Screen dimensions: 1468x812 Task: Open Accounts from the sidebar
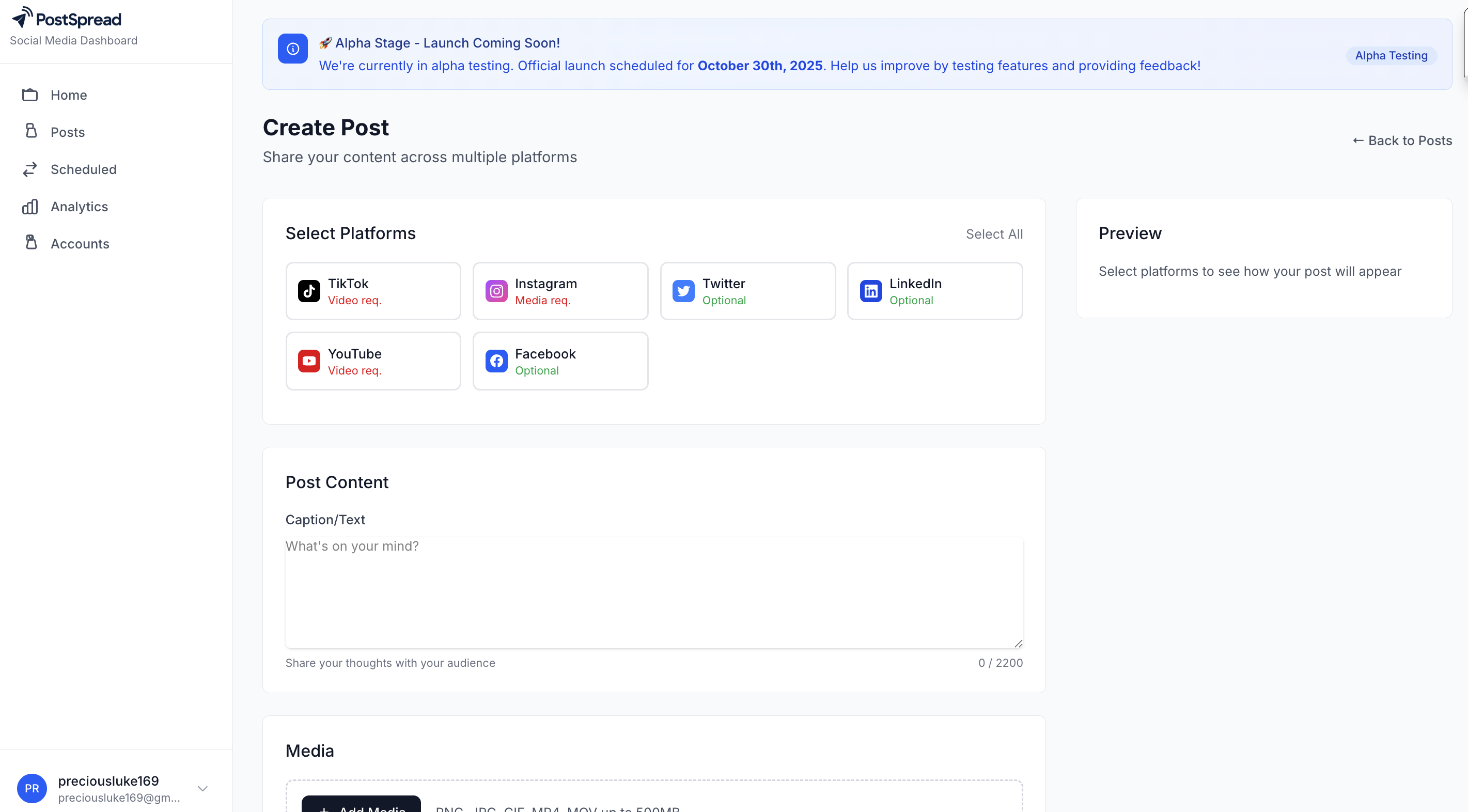pyautogui.click(x=80, y=244)
